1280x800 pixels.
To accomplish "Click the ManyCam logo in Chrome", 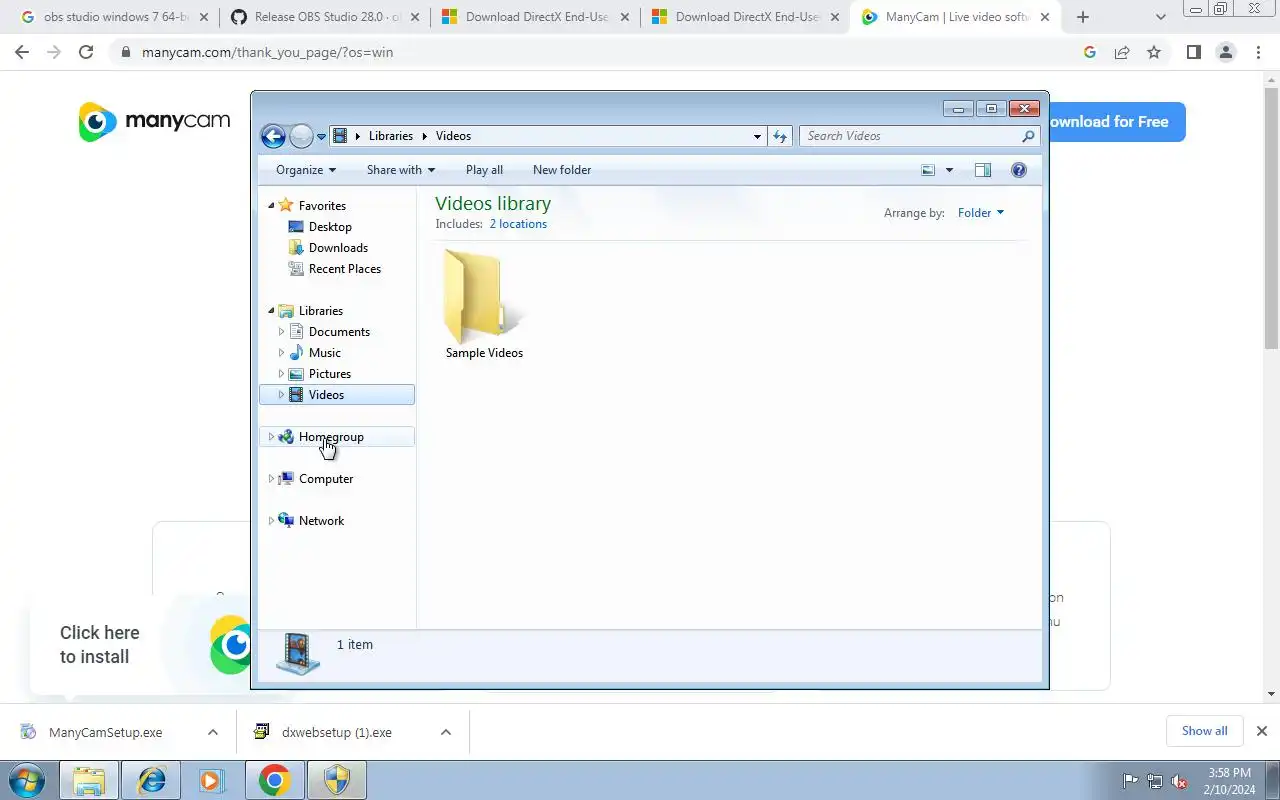I will click(x=154, y=122).
